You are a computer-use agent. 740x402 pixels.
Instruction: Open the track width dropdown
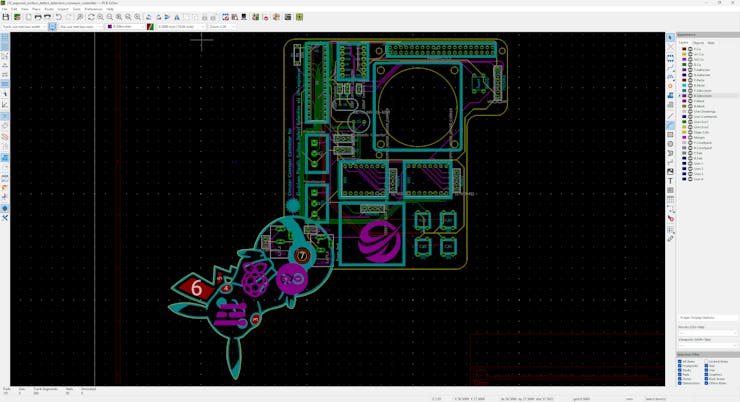click(x=24, y=27)
